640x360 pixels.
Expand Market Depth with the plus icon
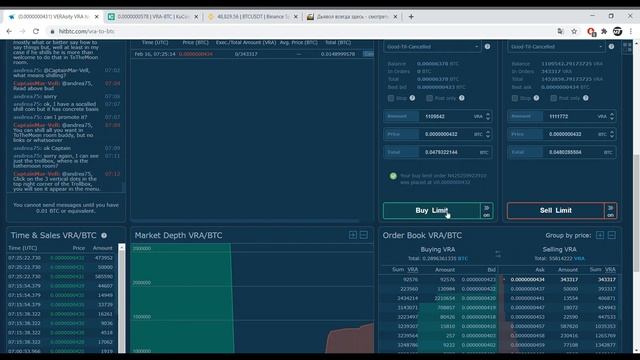(353, 235)
